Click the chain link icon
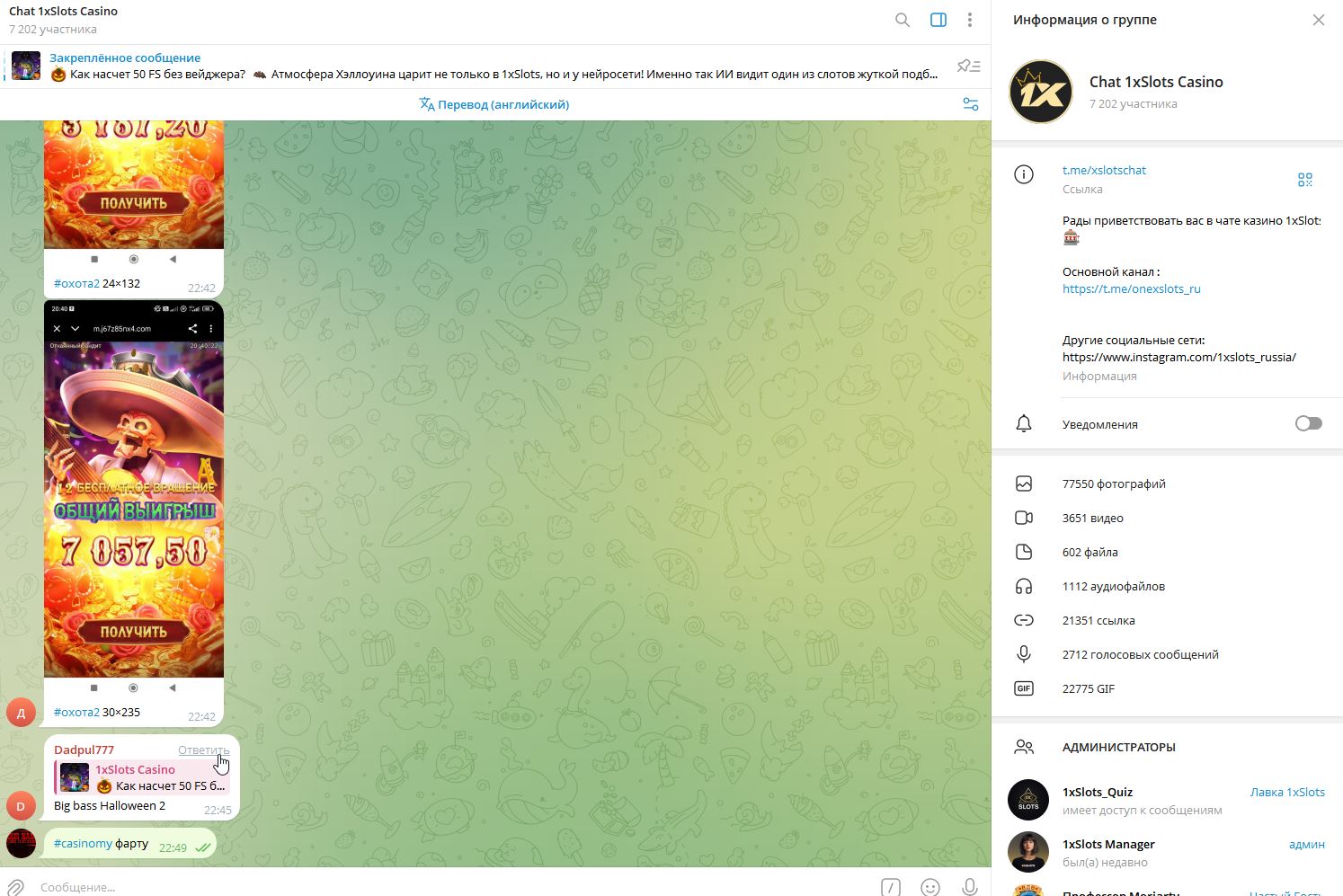This screenshot has height=896, width=1343. 1024,620
